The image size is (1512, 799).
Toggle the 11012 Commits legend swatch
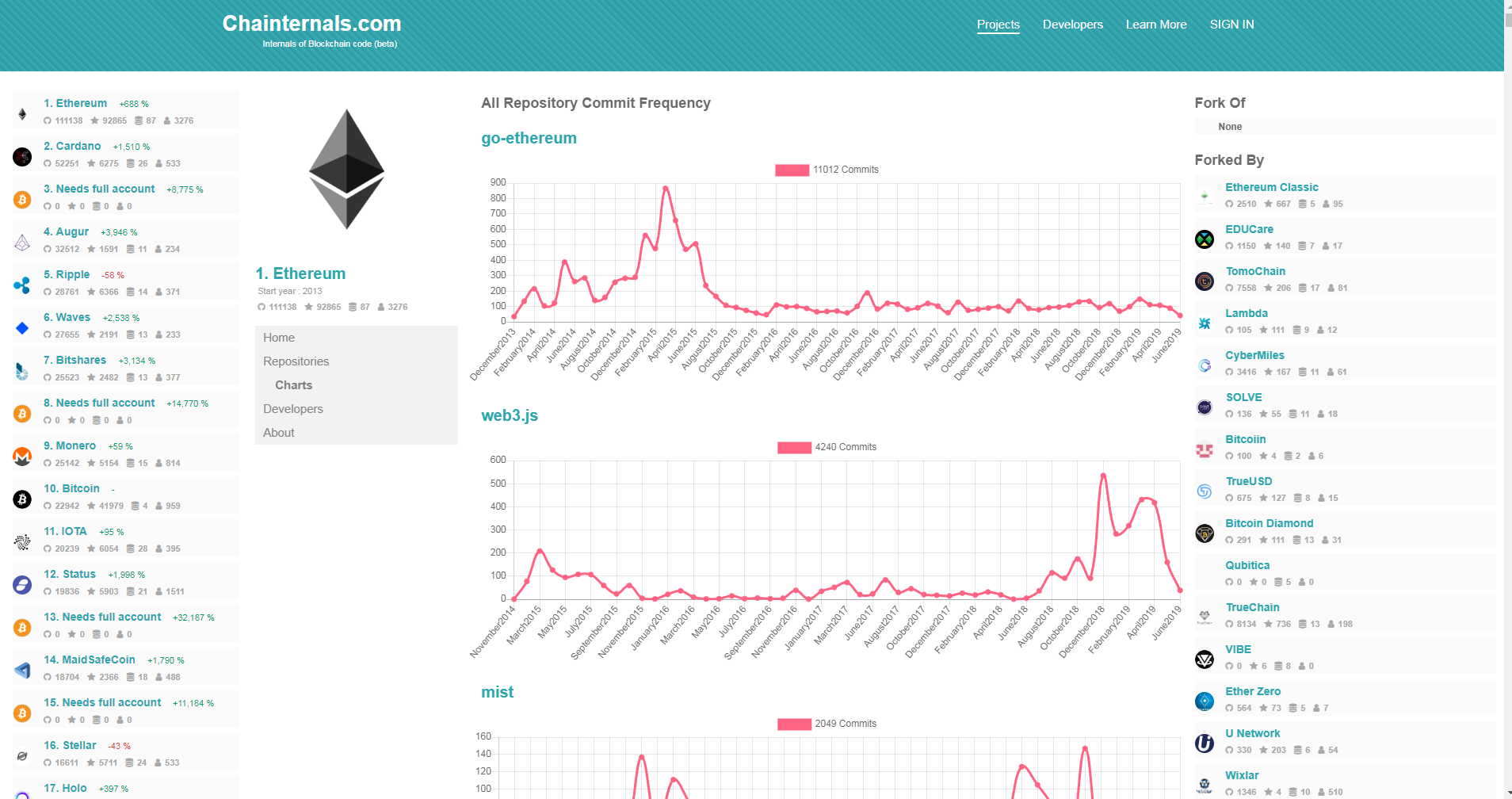click(792, 170)
